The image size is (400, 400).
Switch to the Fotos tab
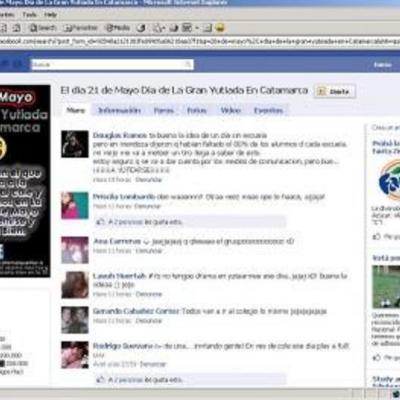click(197, 110)
